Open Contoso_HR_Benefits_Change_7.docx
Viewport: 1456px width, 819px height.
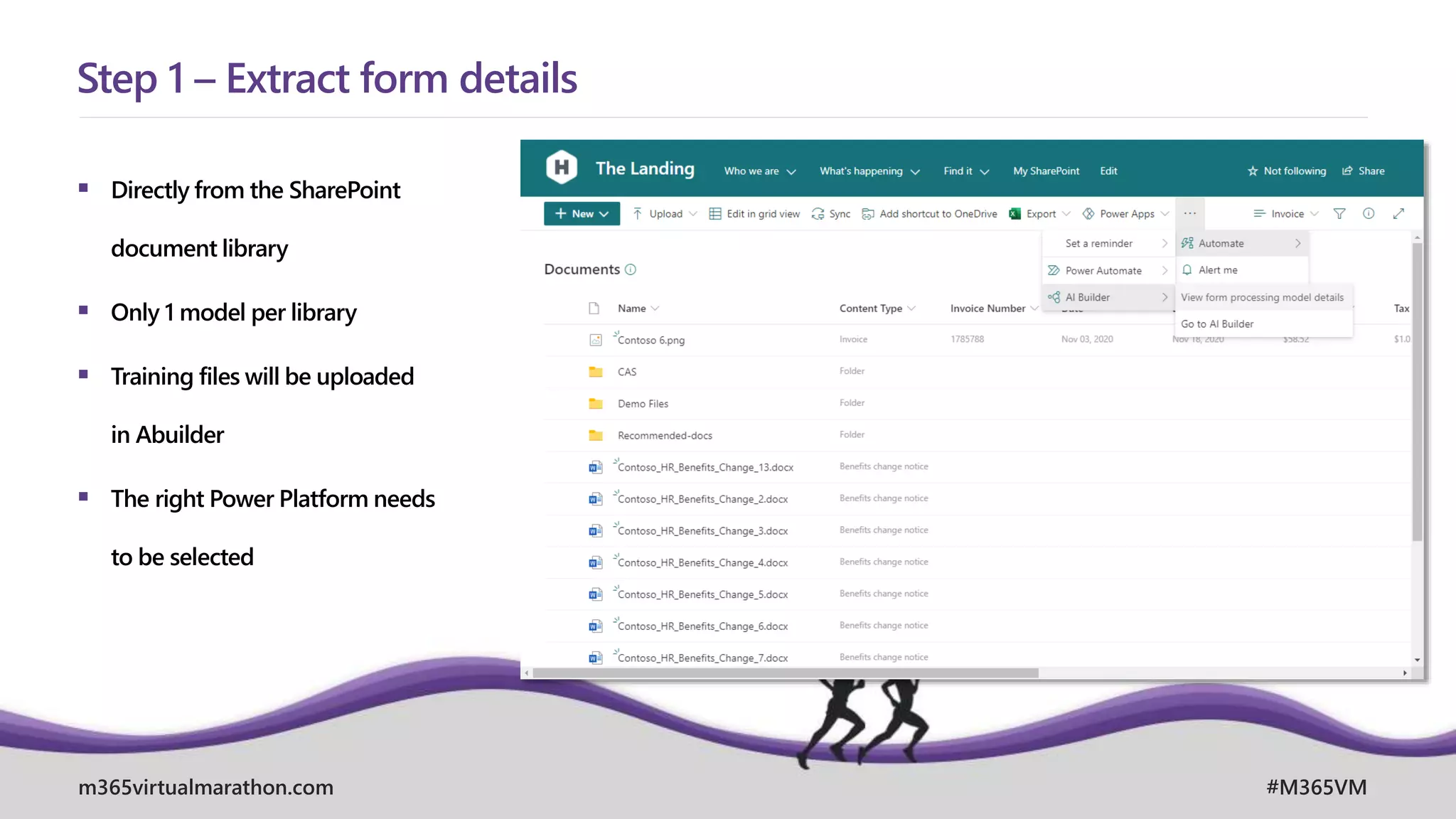[x=702, y=658]
